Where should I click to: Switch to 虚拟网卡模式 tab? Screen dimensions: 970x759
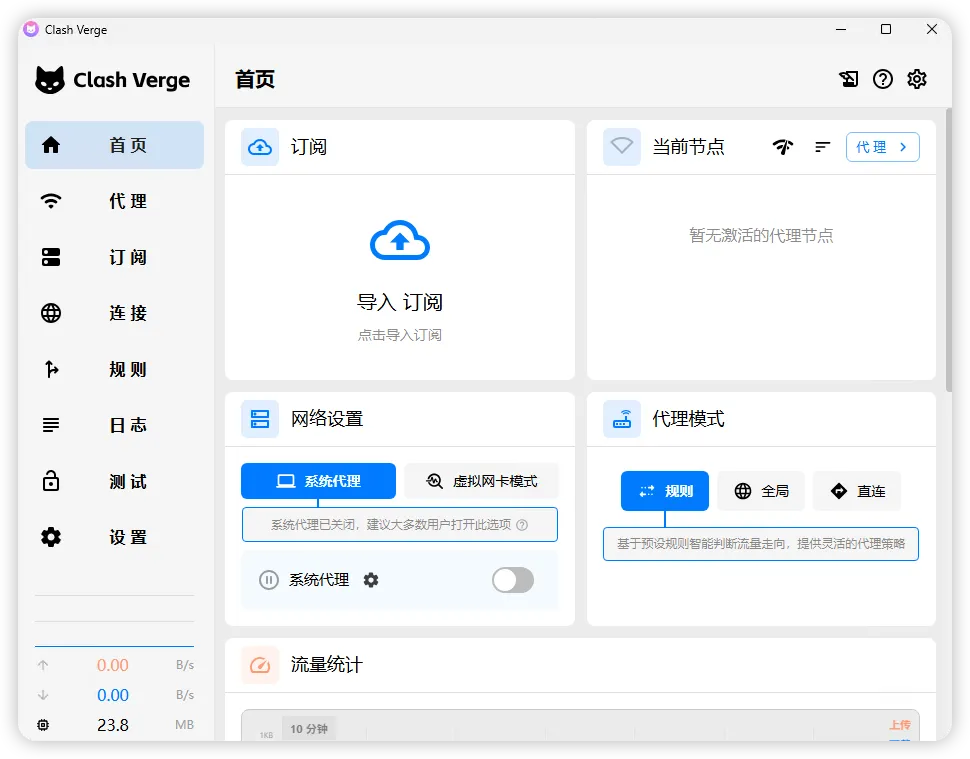tap(482, 481)
